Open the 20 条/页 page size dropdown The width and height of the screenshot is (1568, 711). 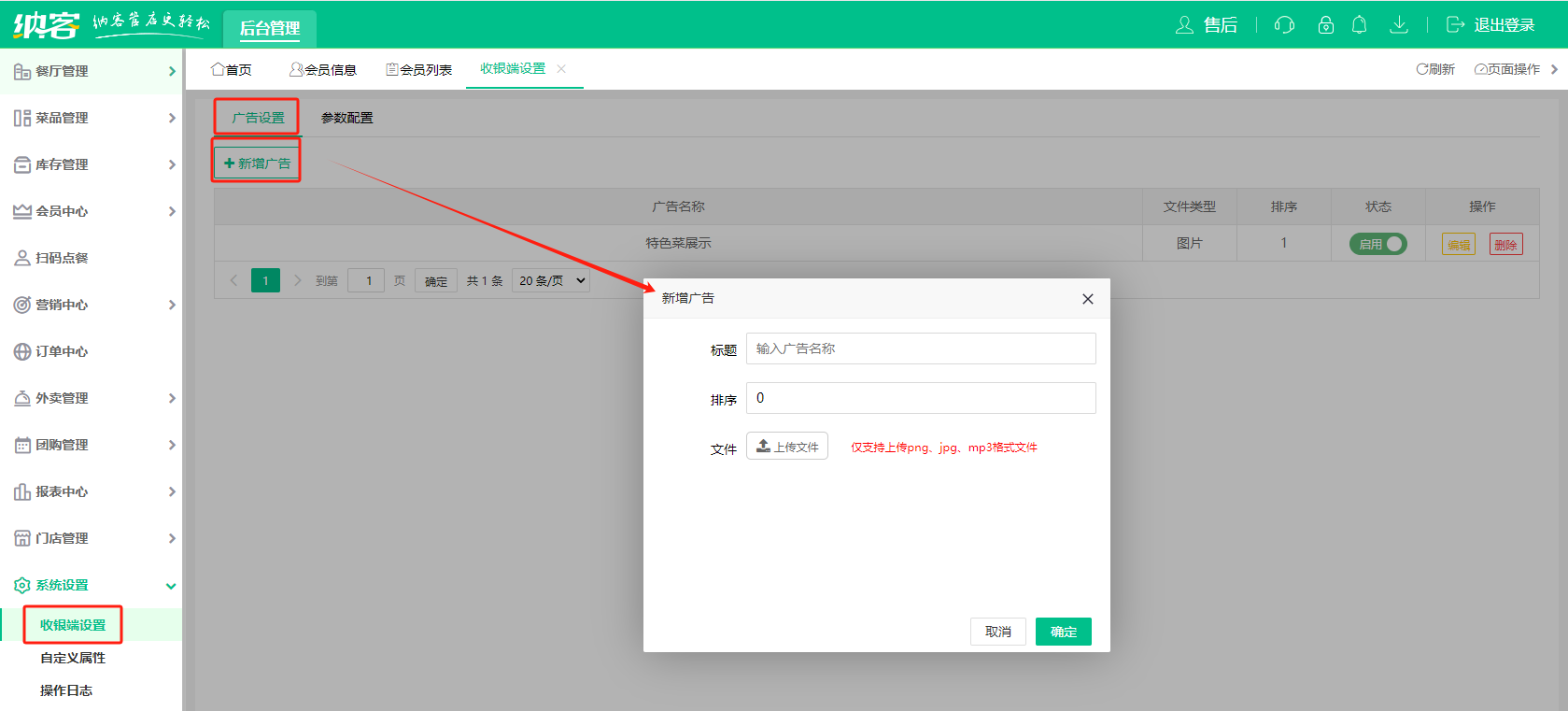(551, 280)
